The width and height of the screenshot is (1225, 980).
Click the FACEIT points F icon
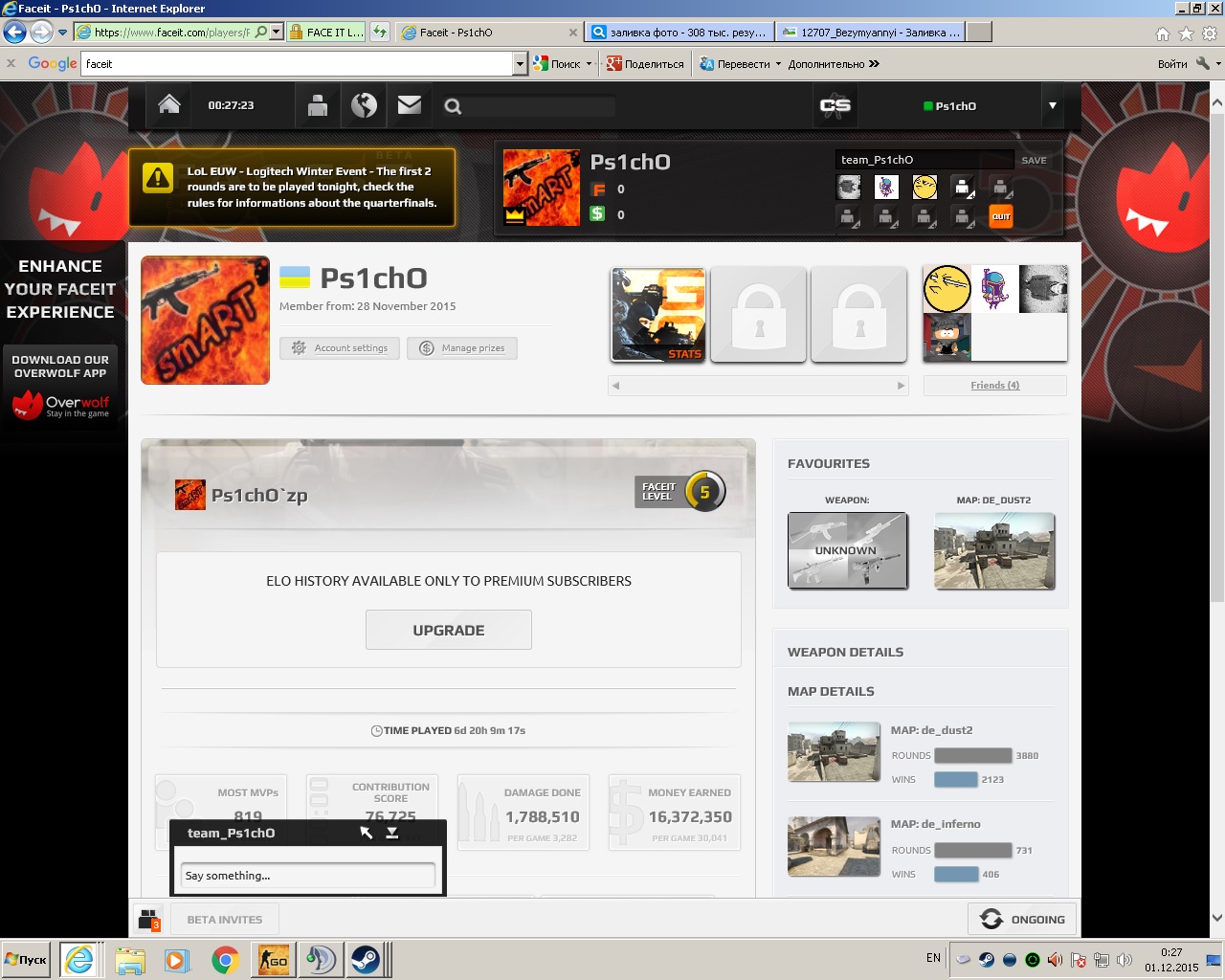[x=598, y=189]
